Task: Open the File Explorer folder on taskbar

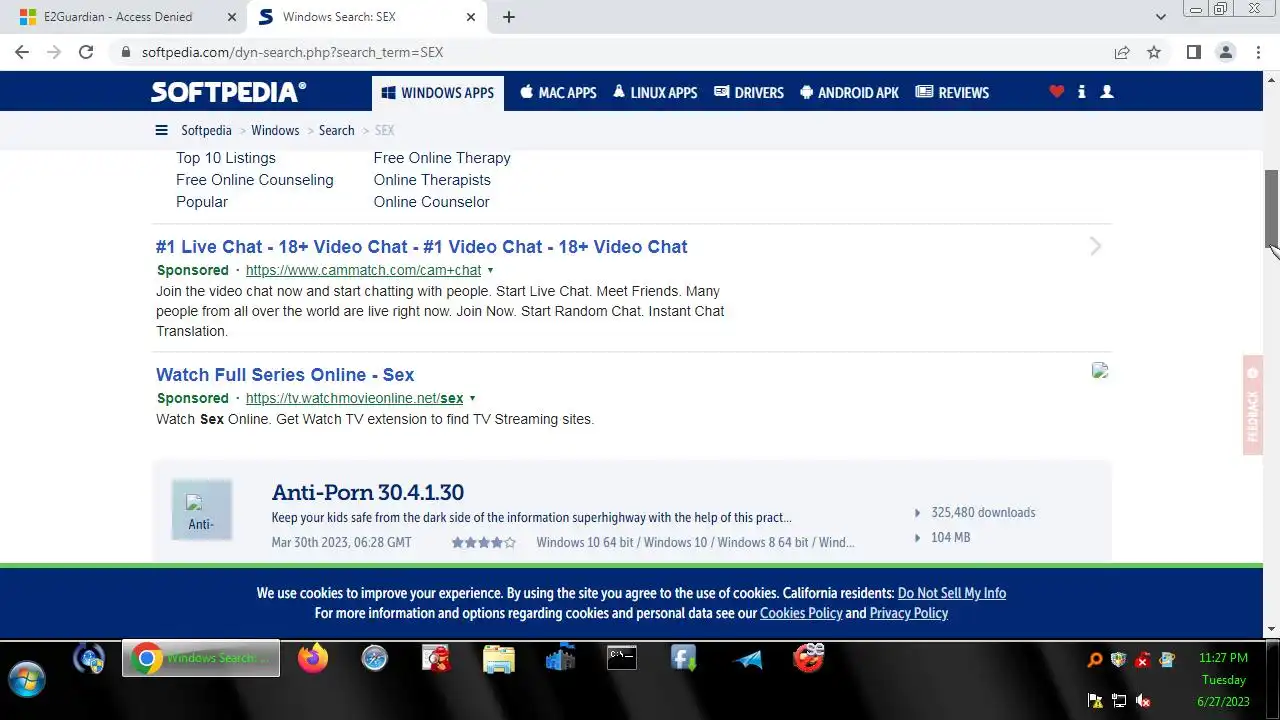Action: click(499, 658)
